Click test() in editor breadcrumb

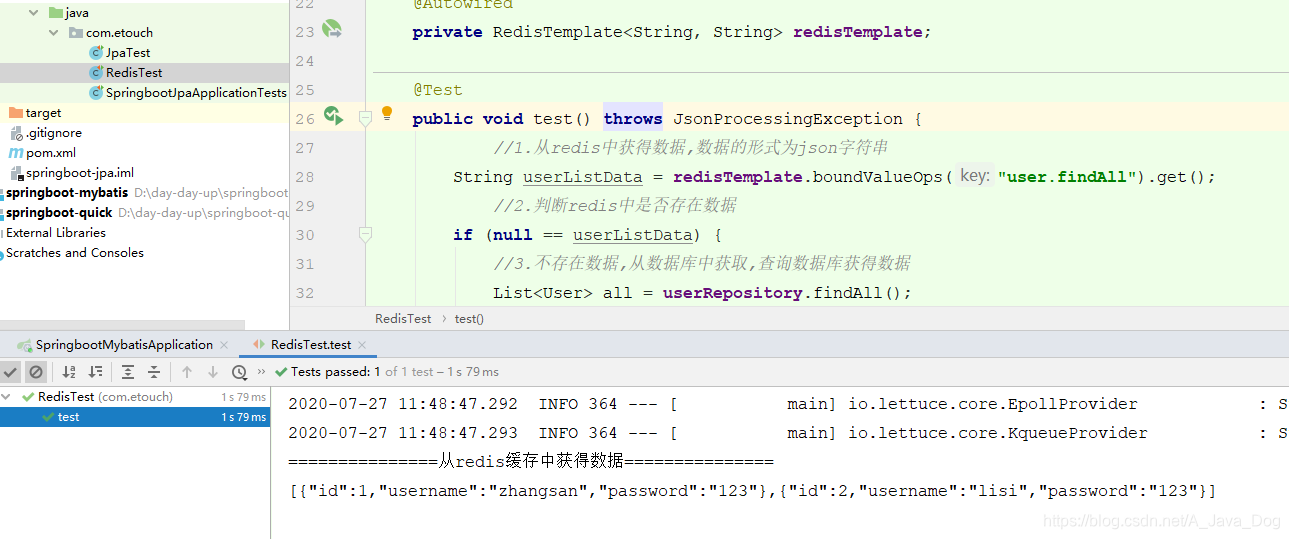tap(469, 319)
